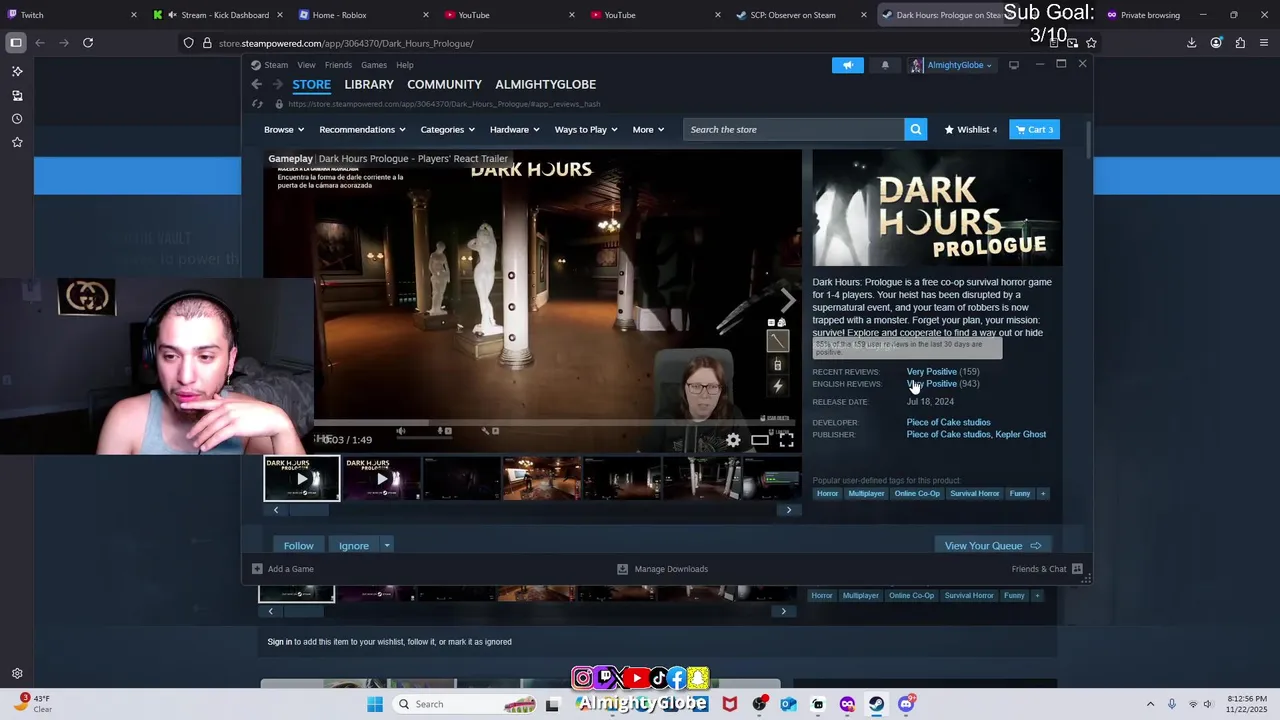Image resolution: width=1280 pixels, height=720 pixels.
Task: Click the Add a Game plus icon
Action: [257, 569]
